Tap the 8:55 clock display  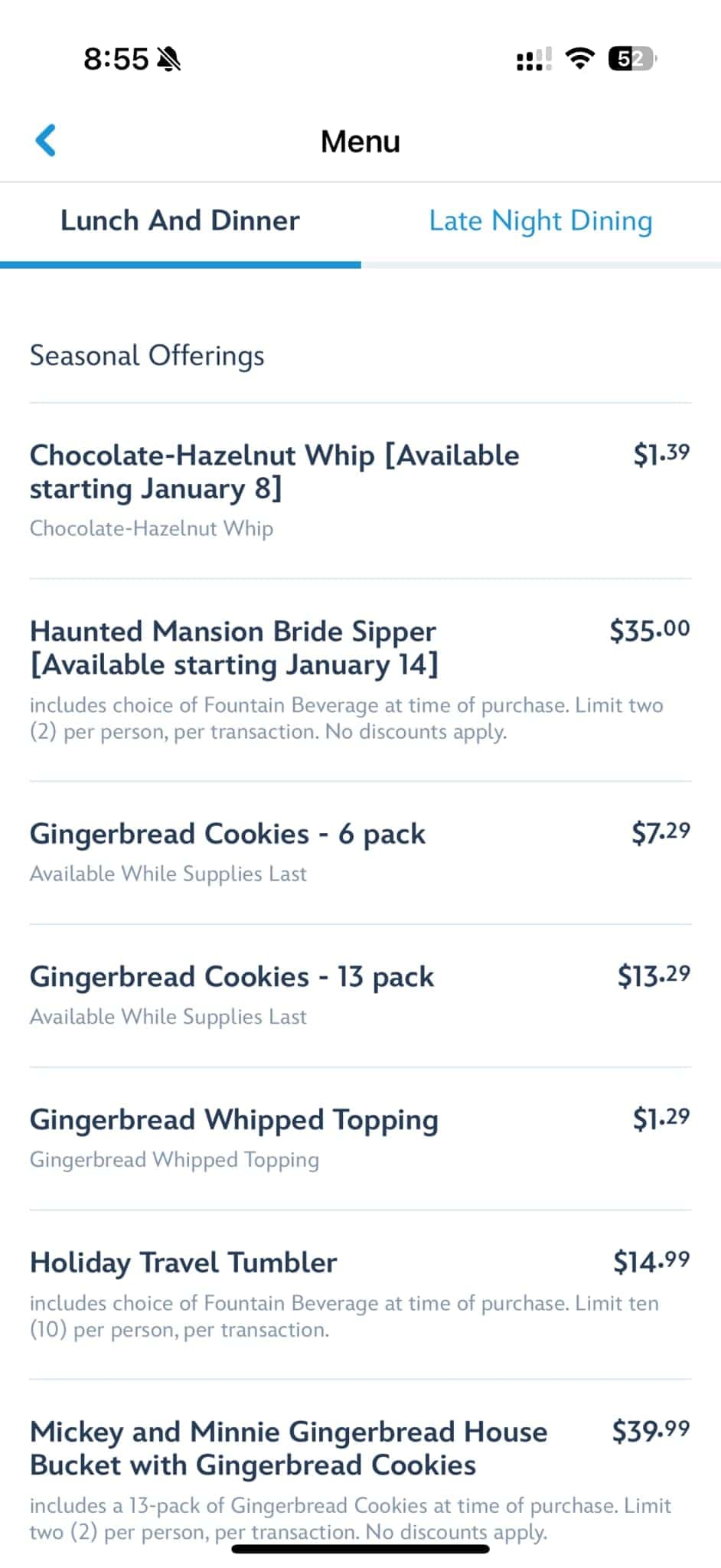tap(116, 59)
